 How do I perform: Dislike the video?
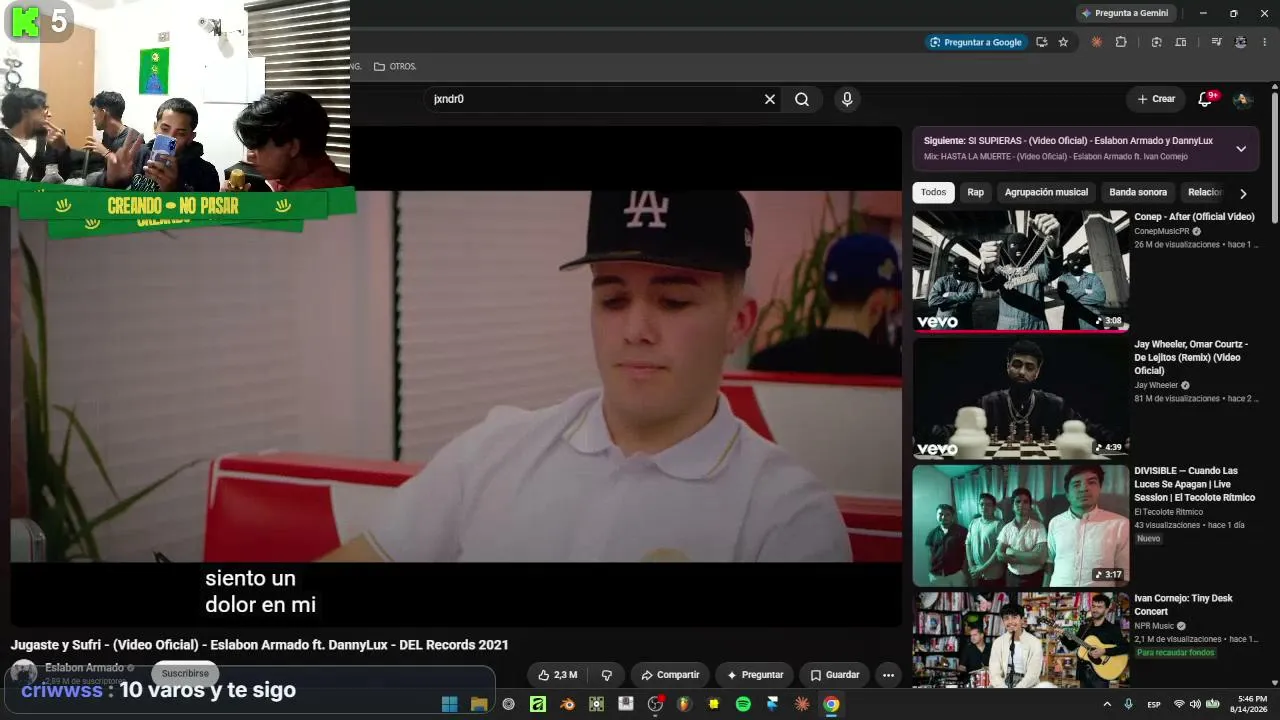pos(607,675)
